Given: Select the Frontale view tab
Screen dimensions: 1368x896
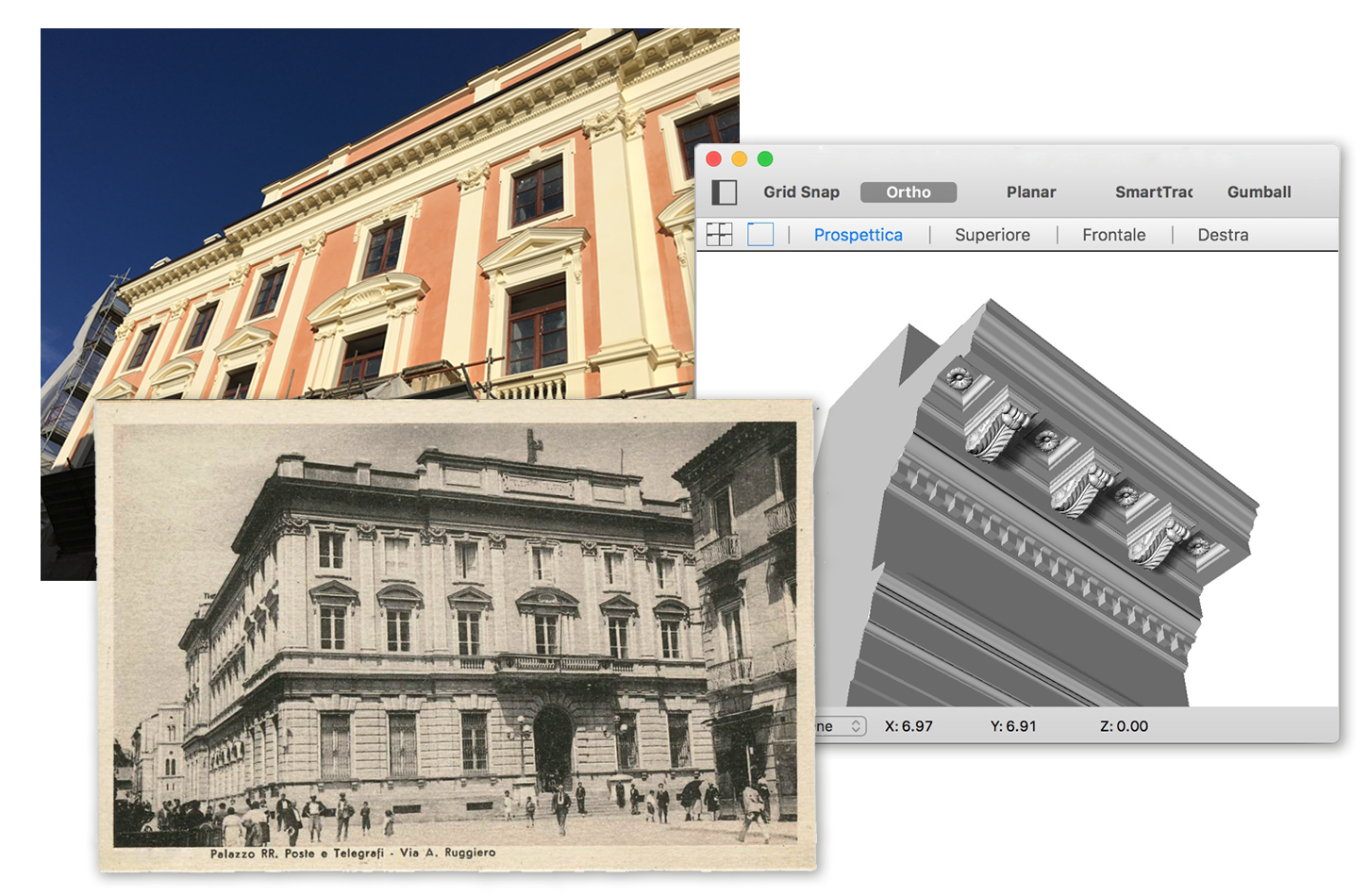Looking at the screenshot, I should pos(1113,235).
